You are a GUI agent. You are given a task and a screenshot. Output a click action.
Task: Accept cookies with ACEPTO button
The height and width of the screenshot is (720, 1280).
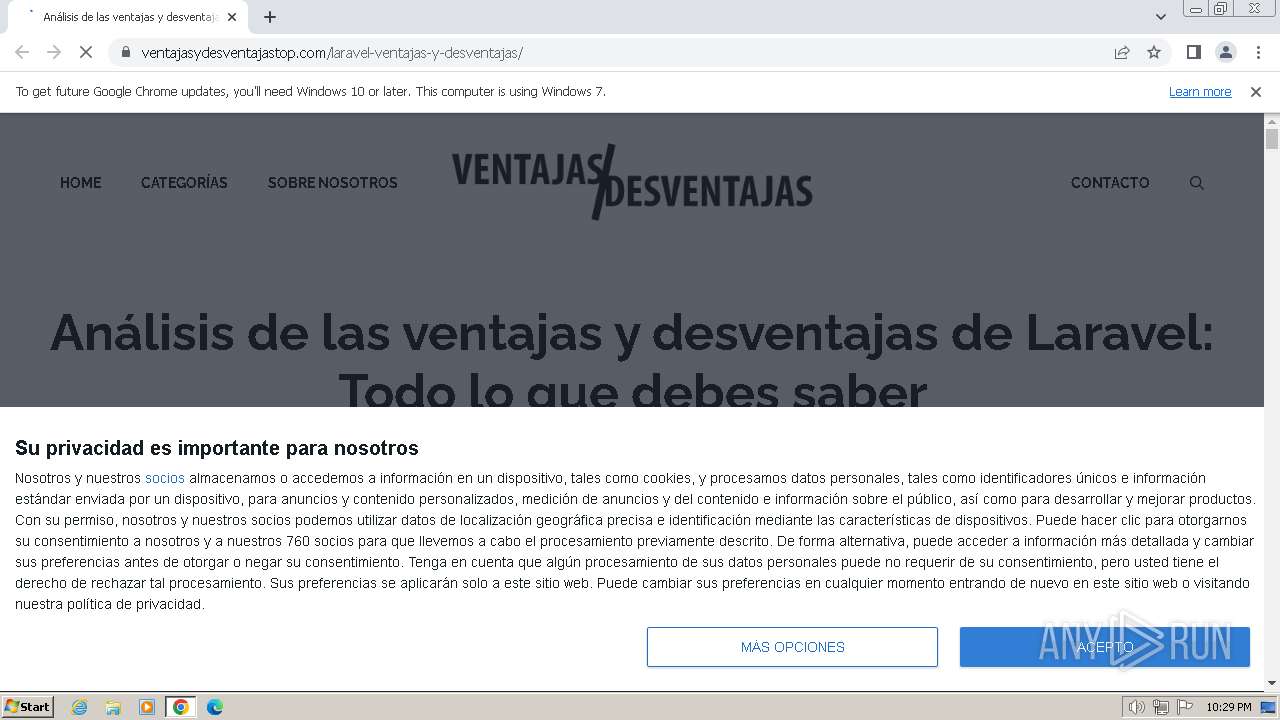(1105, 647)
